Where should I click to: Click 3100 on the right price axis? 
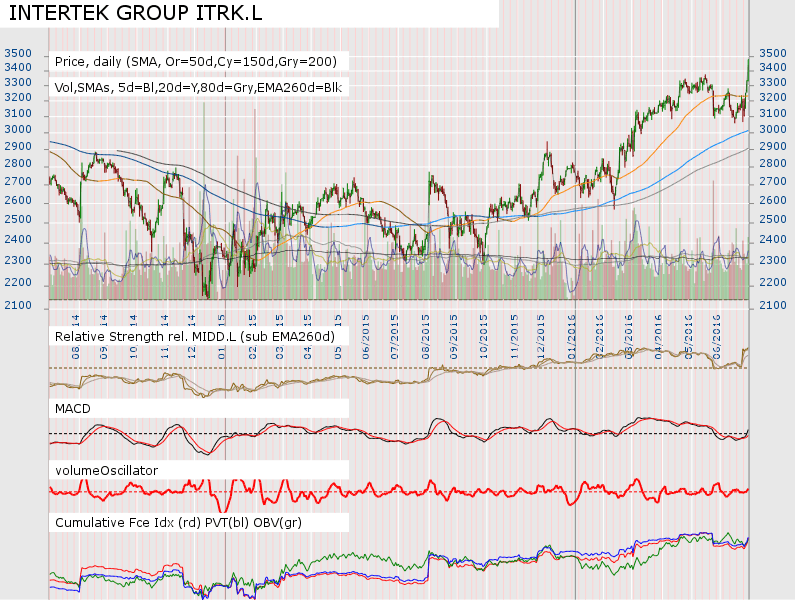773,113
